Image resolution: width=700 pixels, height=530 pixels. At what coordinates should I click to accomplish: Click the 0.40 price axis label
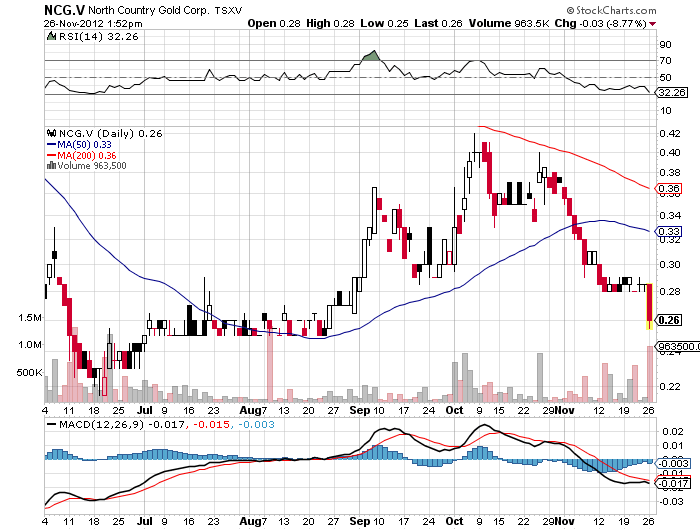point(670,153)
